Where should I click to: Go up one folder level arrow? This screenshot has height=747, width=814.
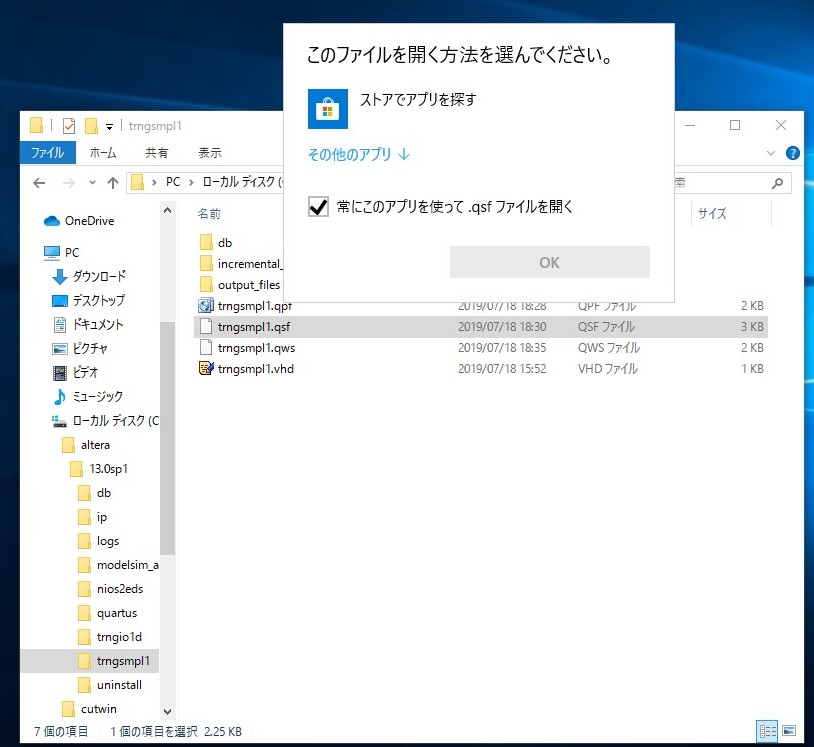[113, 183]
